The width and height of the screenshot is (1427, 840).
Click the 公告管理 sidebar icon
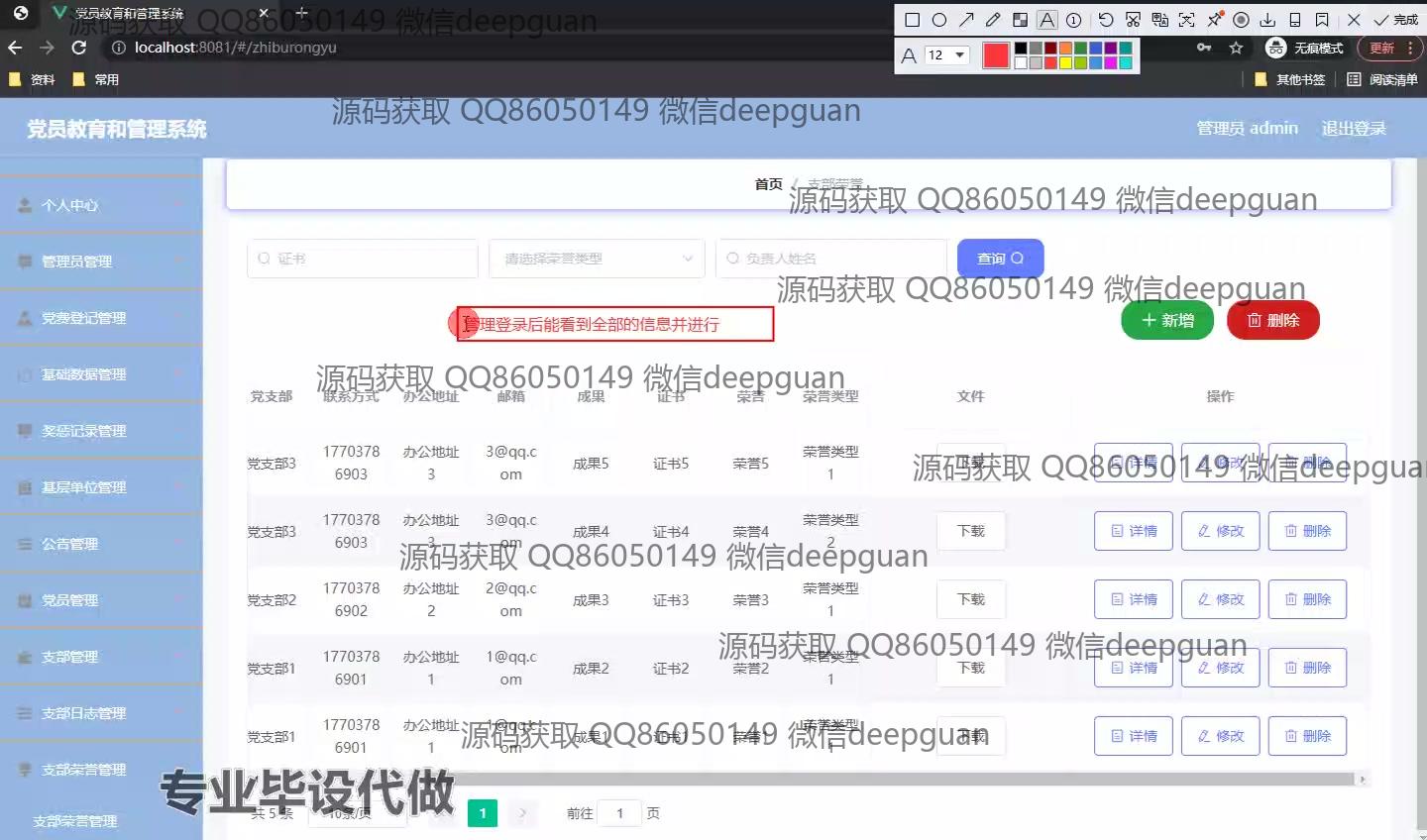25,544
